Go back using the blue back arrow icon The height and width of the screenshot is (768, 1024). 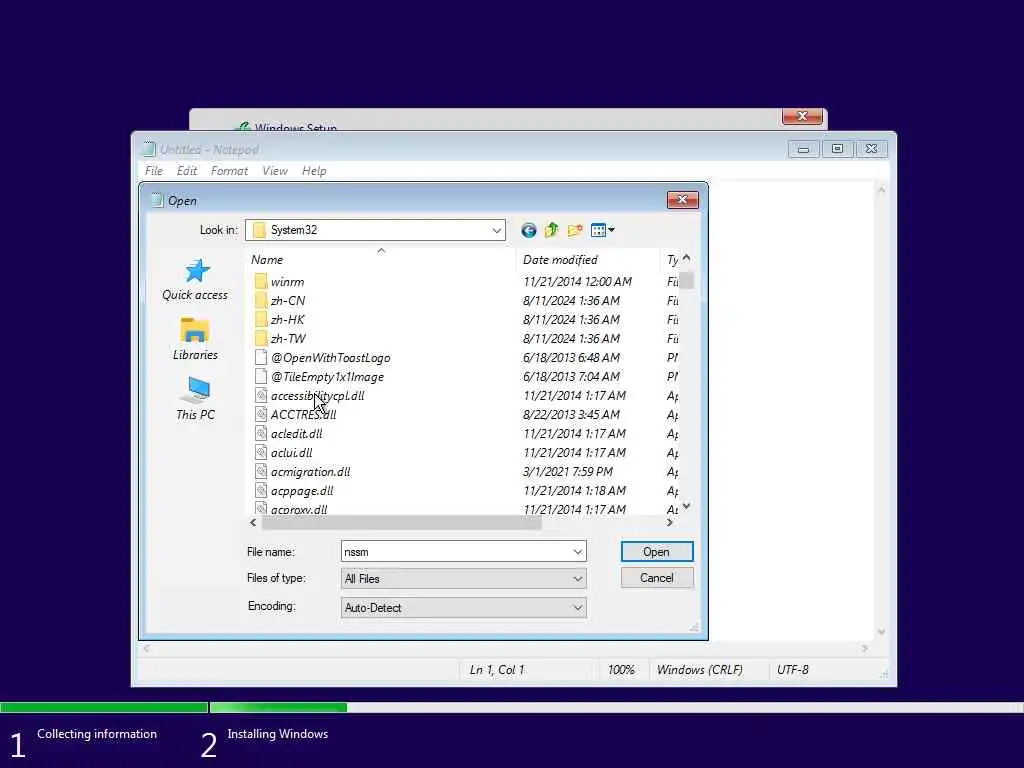pyautogui.click(x=528, y=230)
